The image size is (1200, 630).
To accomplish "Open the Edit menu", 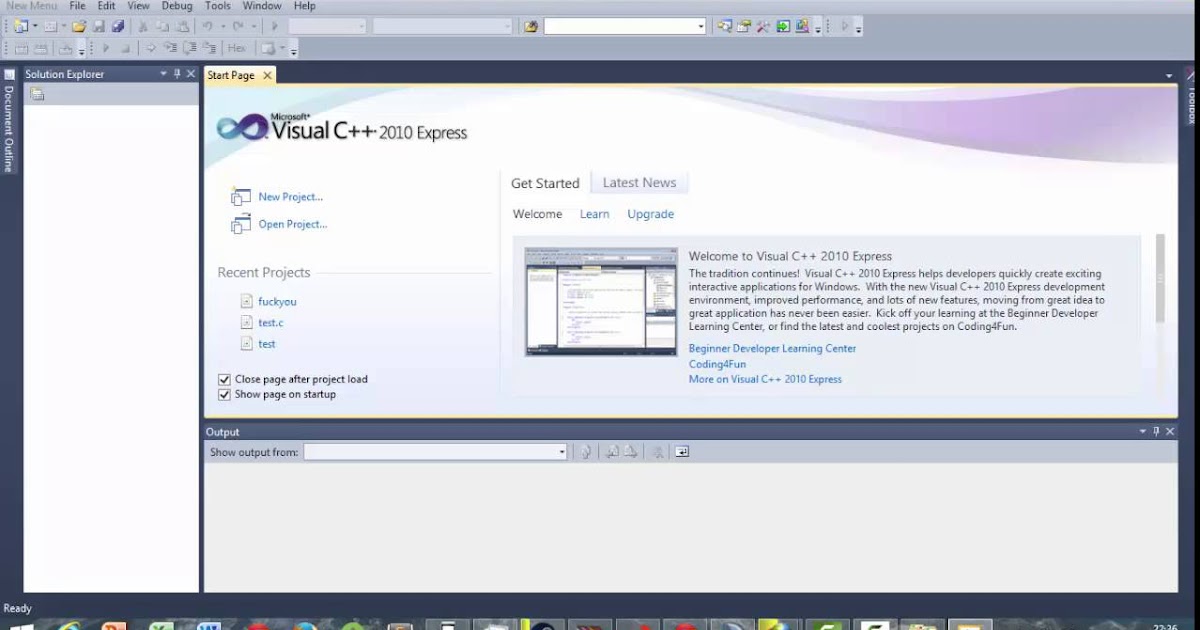I will point(106,6).
